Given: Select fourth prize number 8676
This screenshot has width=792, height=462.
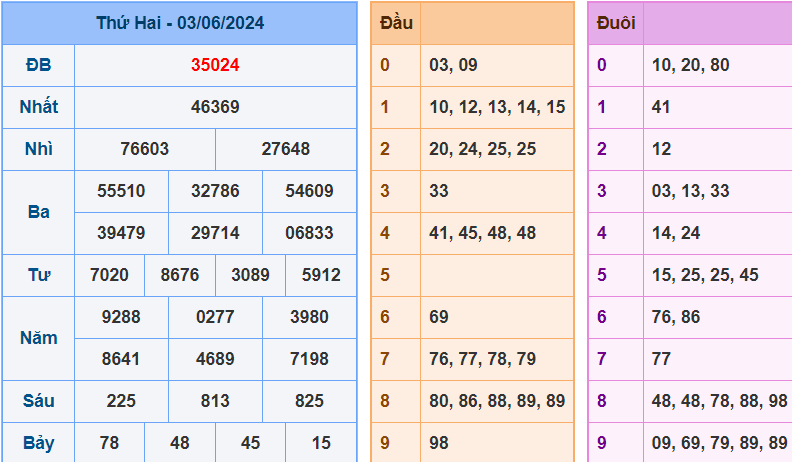Looking at the screenshot, I should tap(180, 275).
